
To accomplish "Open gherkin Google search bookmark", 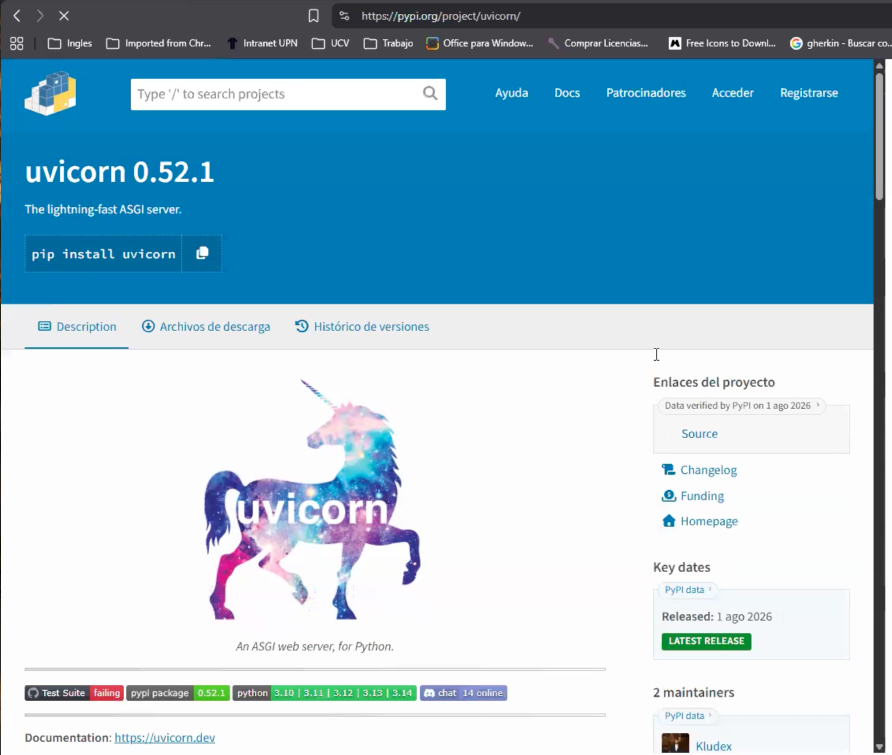I will (840, 43).
